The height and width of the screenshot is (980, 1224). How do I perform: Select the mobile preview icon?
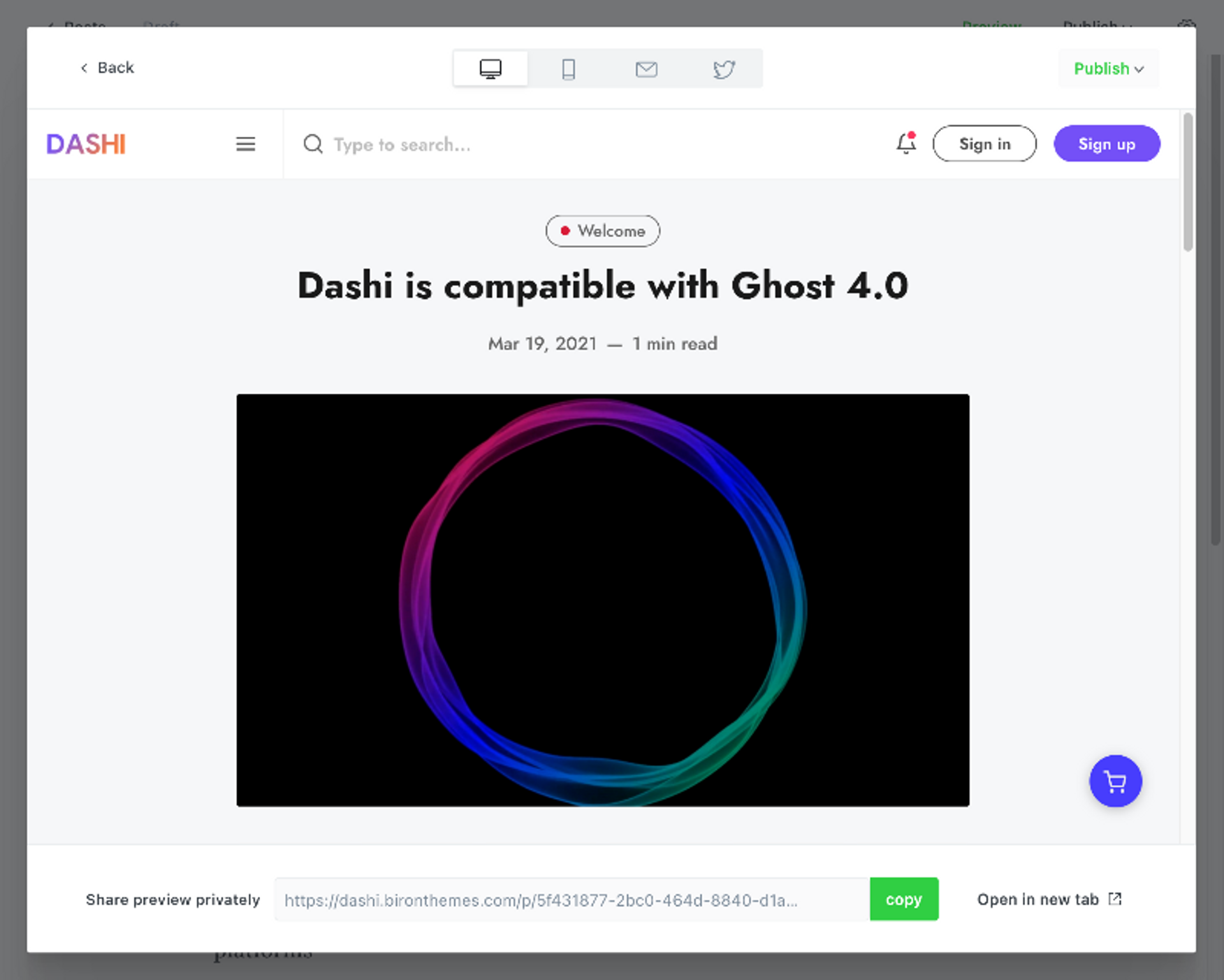coord(568,67)
